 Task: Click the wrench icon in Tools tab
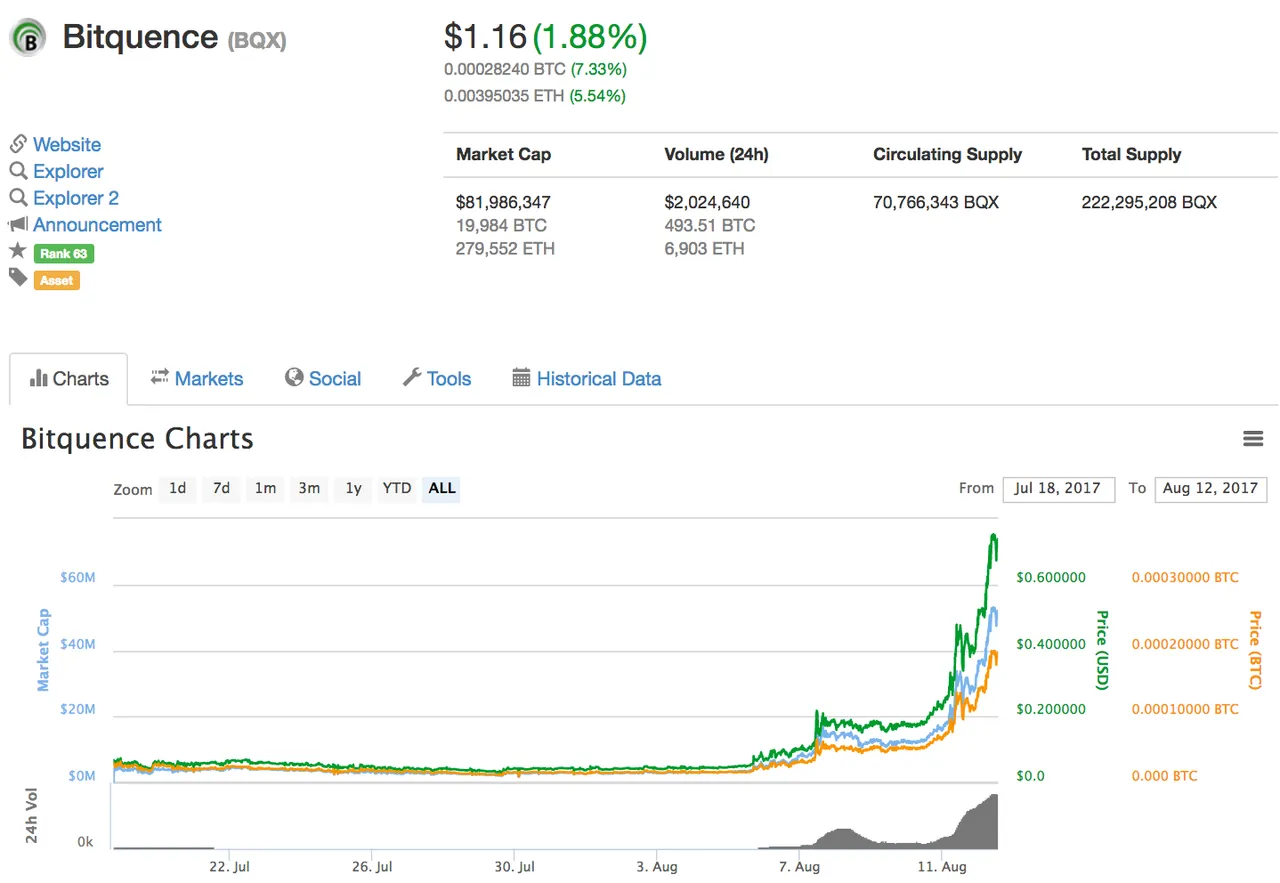[411, 377]
